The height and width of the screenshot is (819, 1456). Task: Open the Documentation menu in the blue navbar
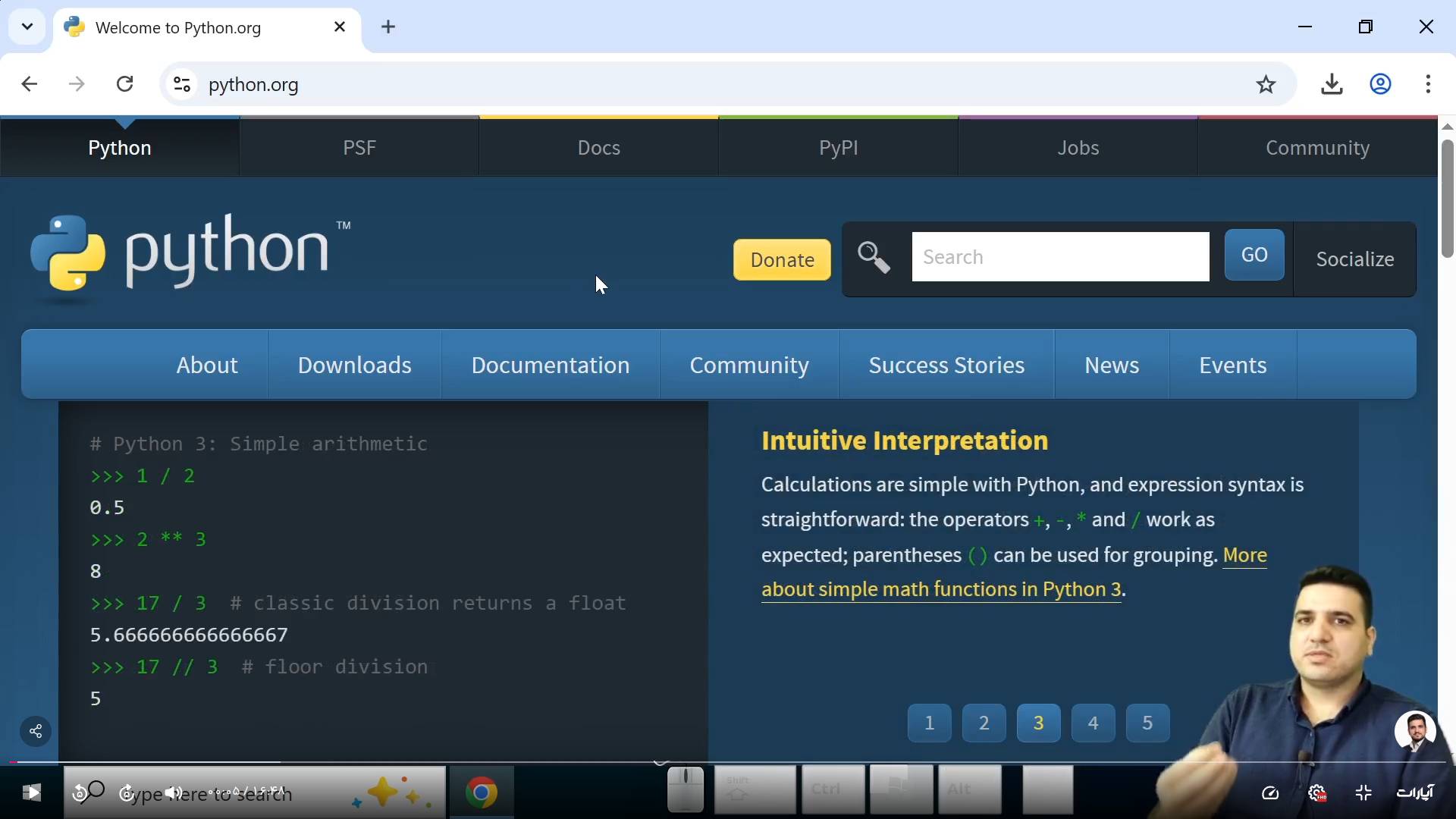pyautogui.click(x=551, y=366)
